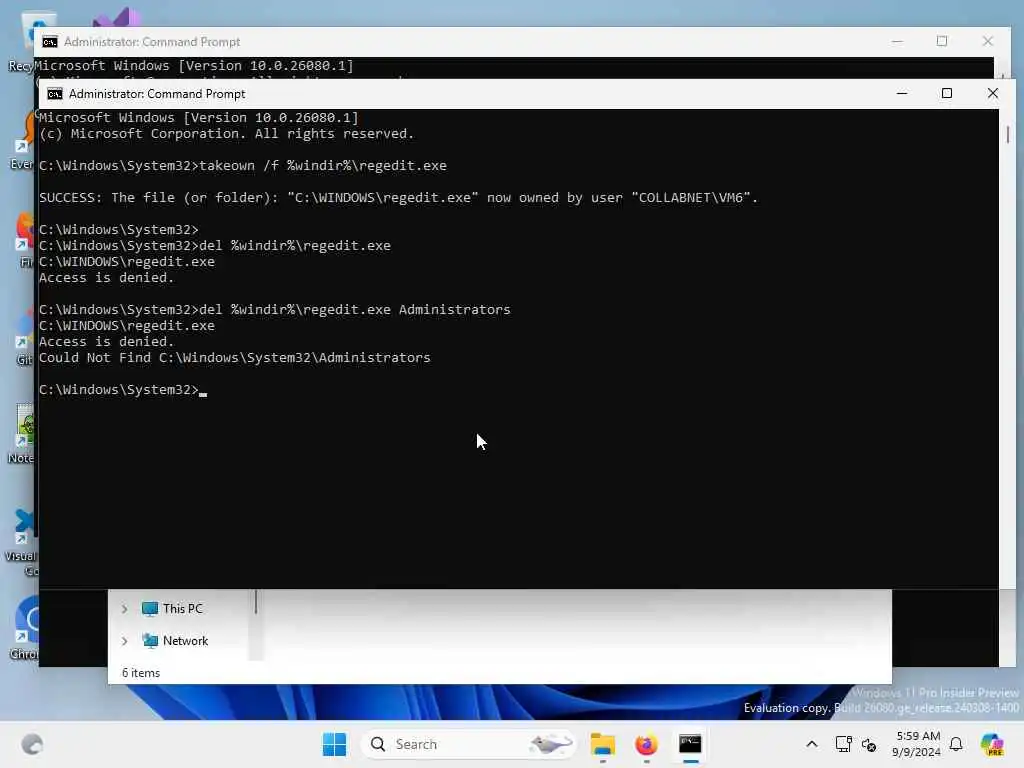Click the "SUCCESS: The file (or folder)" output line
This screenshot has height=768, width=1024.
point(398,198)
